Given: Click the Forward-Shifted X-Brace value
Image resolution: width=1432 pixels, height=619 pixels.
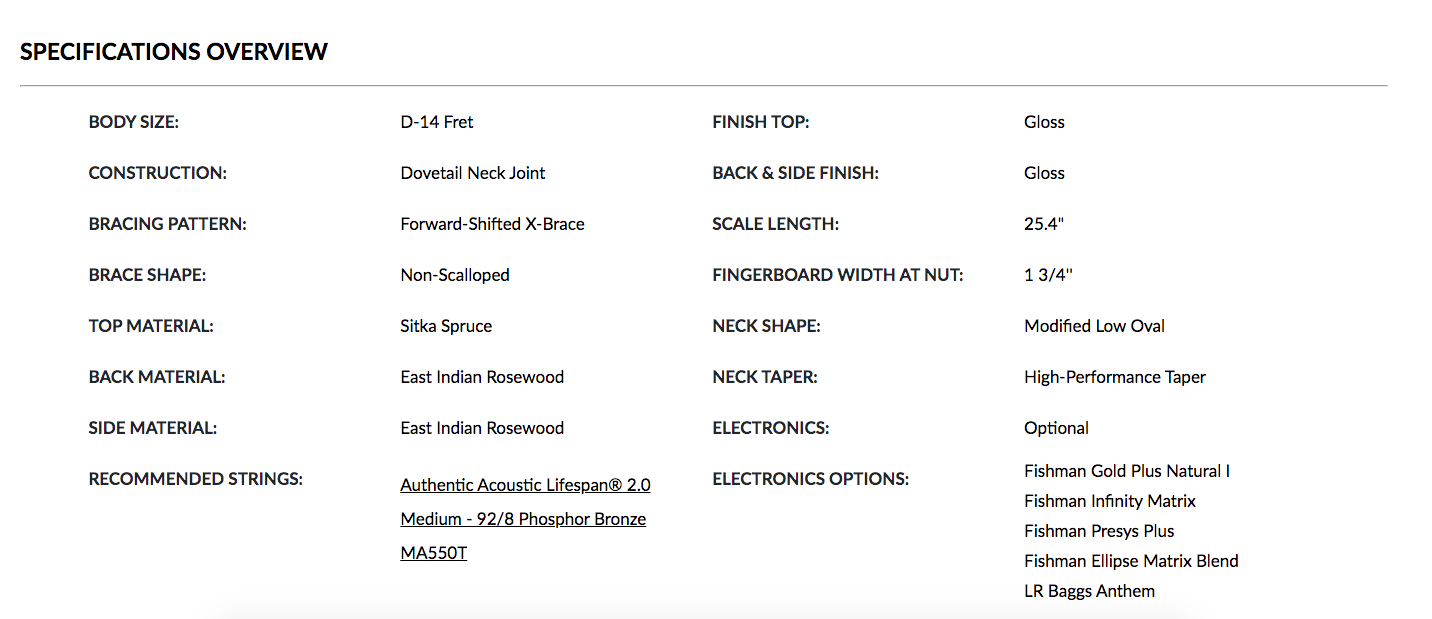Looking at the screenshot, I should point(492,224).
